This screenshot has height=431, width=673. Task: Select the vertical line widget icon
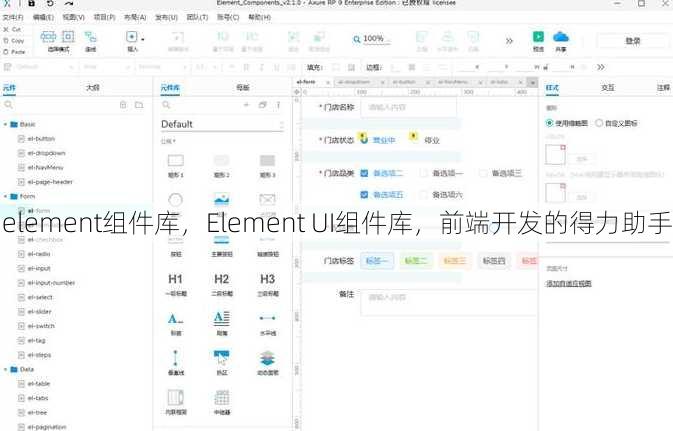[x=176, y=358]
